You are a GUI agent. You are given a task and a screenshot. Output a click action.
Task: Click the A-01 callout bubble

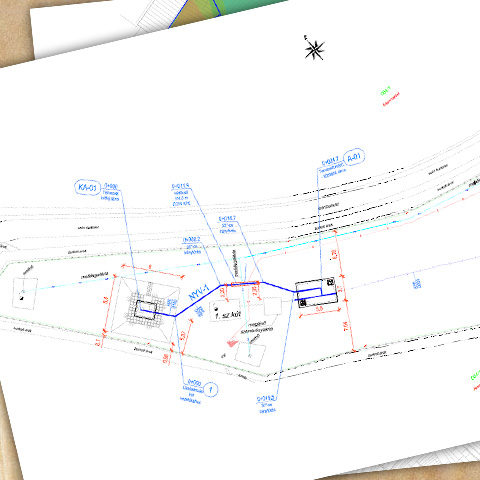coord(354,157)
